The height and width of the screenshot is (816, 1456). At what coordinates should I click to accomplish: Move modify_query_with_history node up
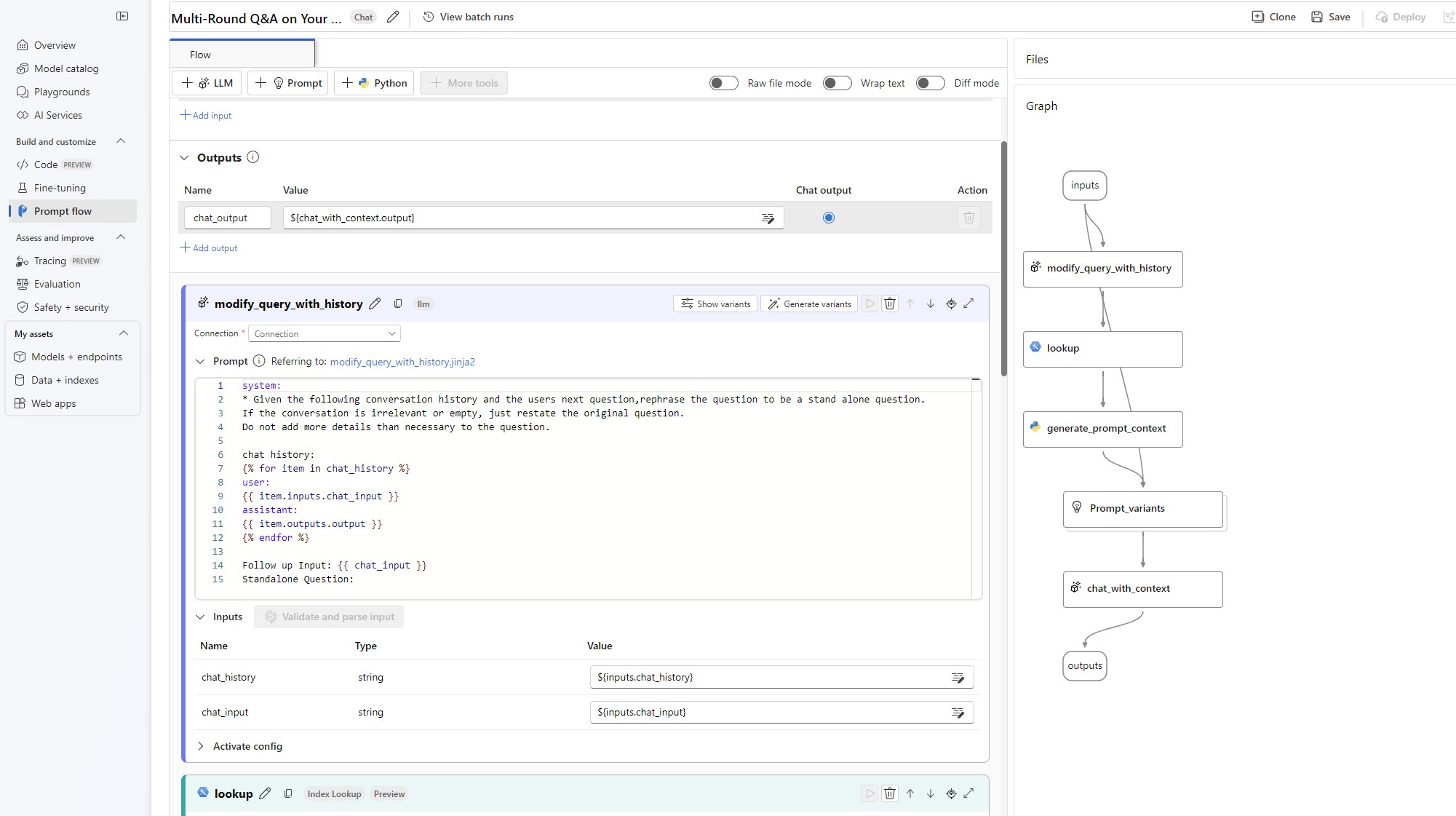(x=910, y=304)
